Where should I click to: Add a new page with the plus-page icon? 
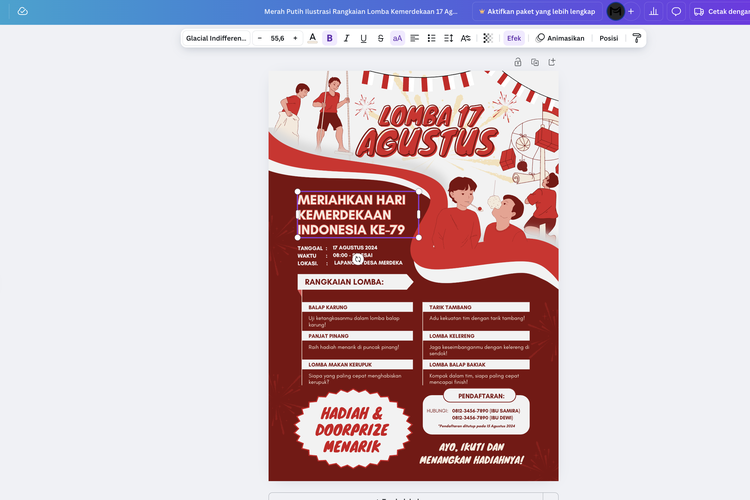552,62
